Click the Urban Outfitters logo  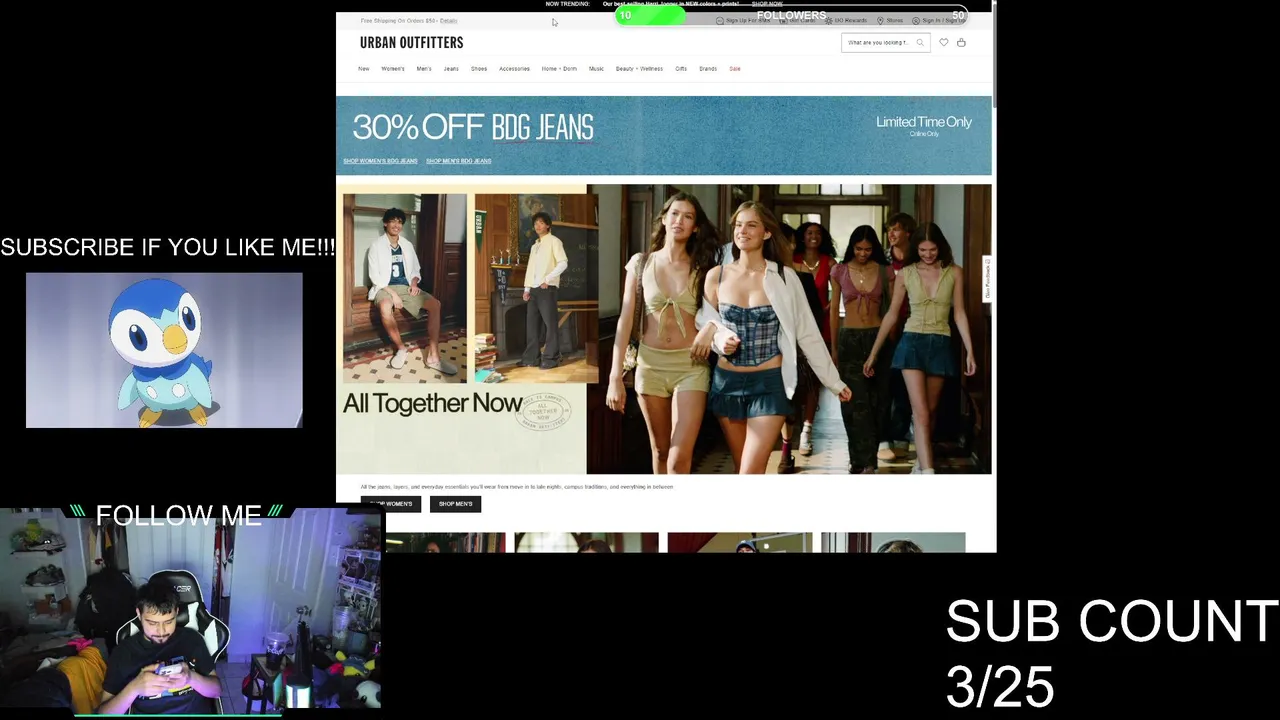tap(411, 42)
